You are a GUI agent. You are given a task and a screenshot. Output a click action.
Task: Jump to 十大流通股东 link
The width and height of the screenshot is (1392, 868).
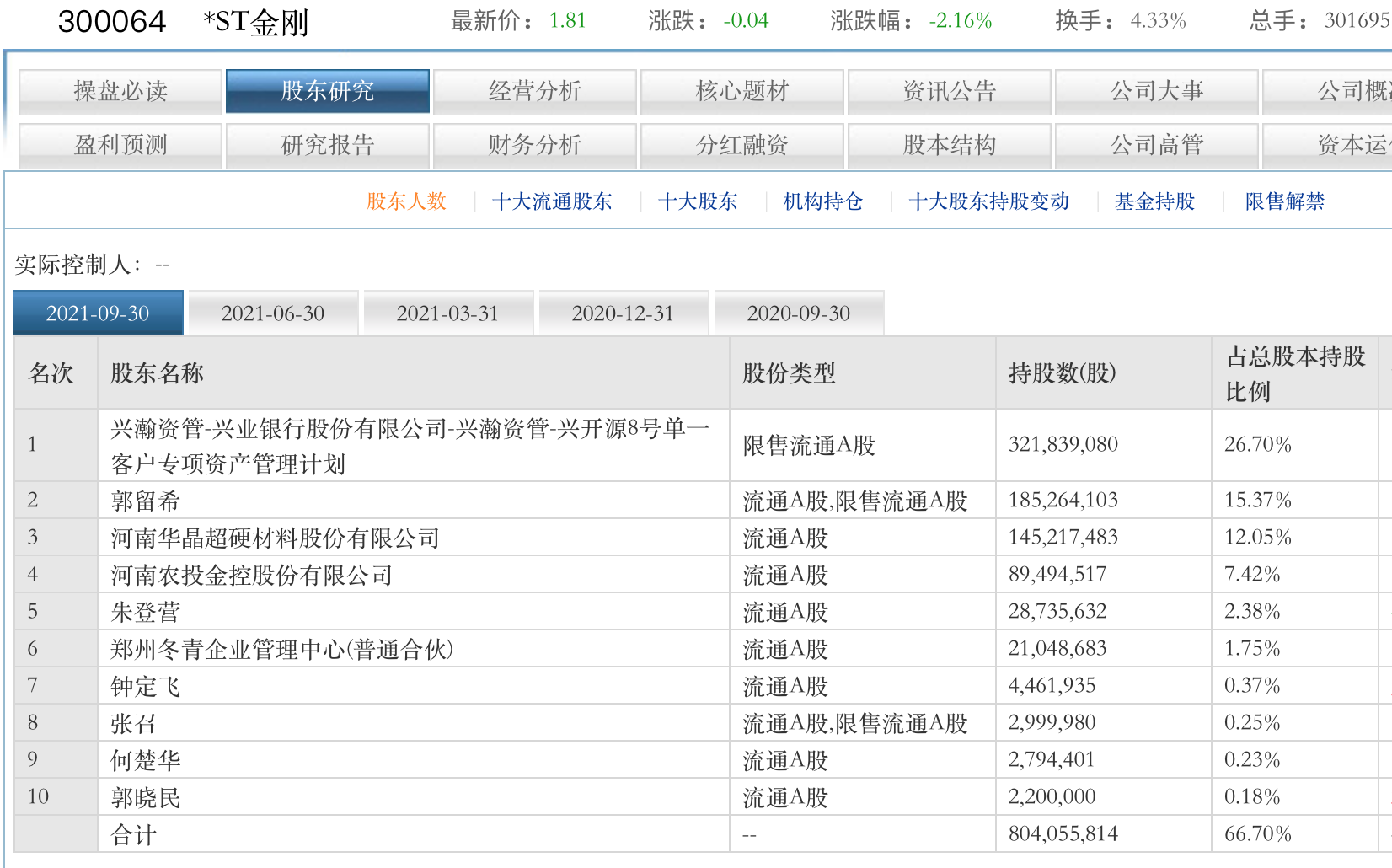click(552, 201)
